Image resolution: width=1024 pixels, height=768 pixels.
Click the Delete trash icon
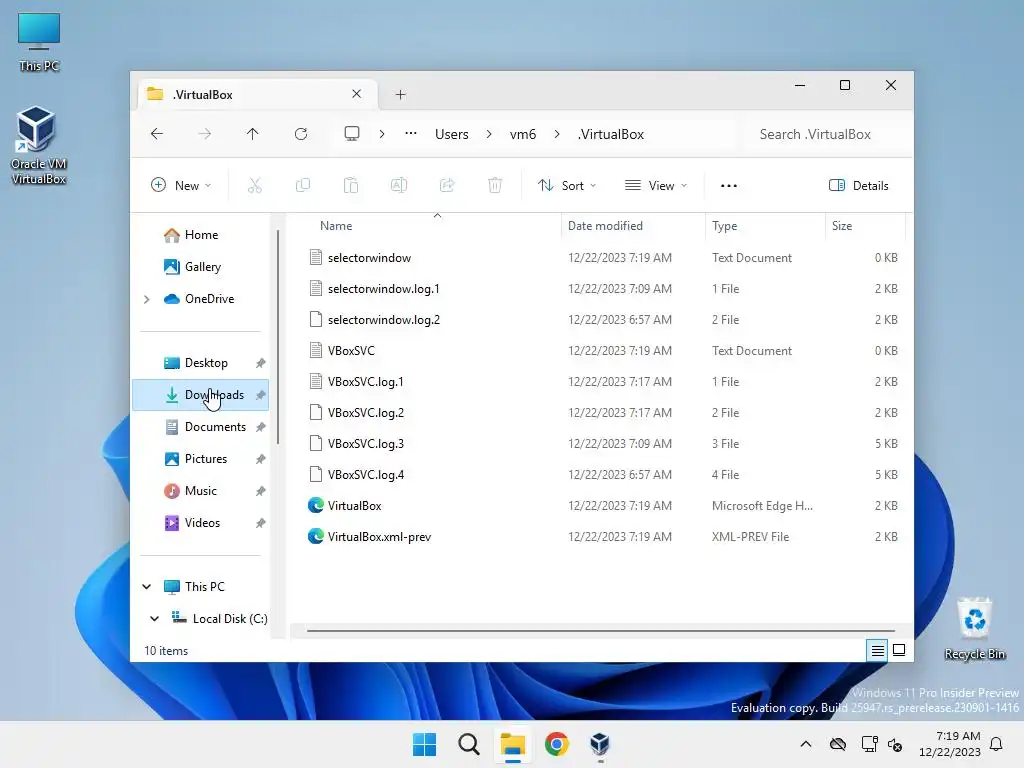pos(495,185)
